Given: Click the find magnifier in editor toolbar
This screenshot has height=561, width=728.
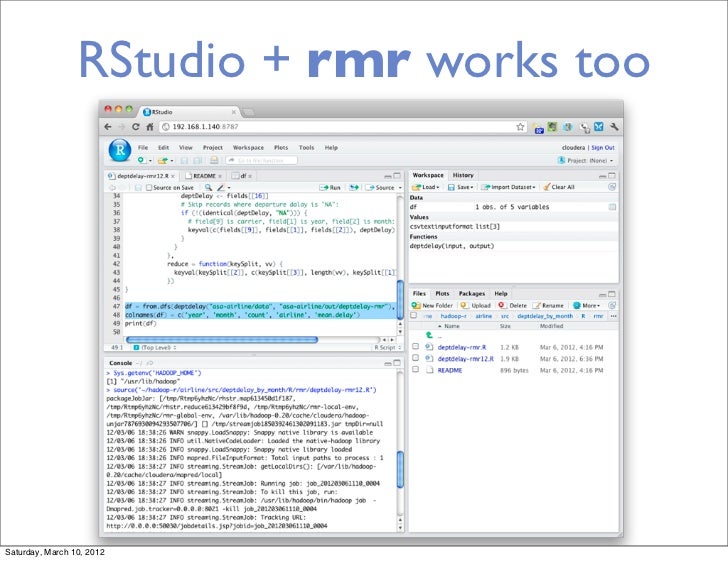Looking at the screenshot, I should (208, 187).
